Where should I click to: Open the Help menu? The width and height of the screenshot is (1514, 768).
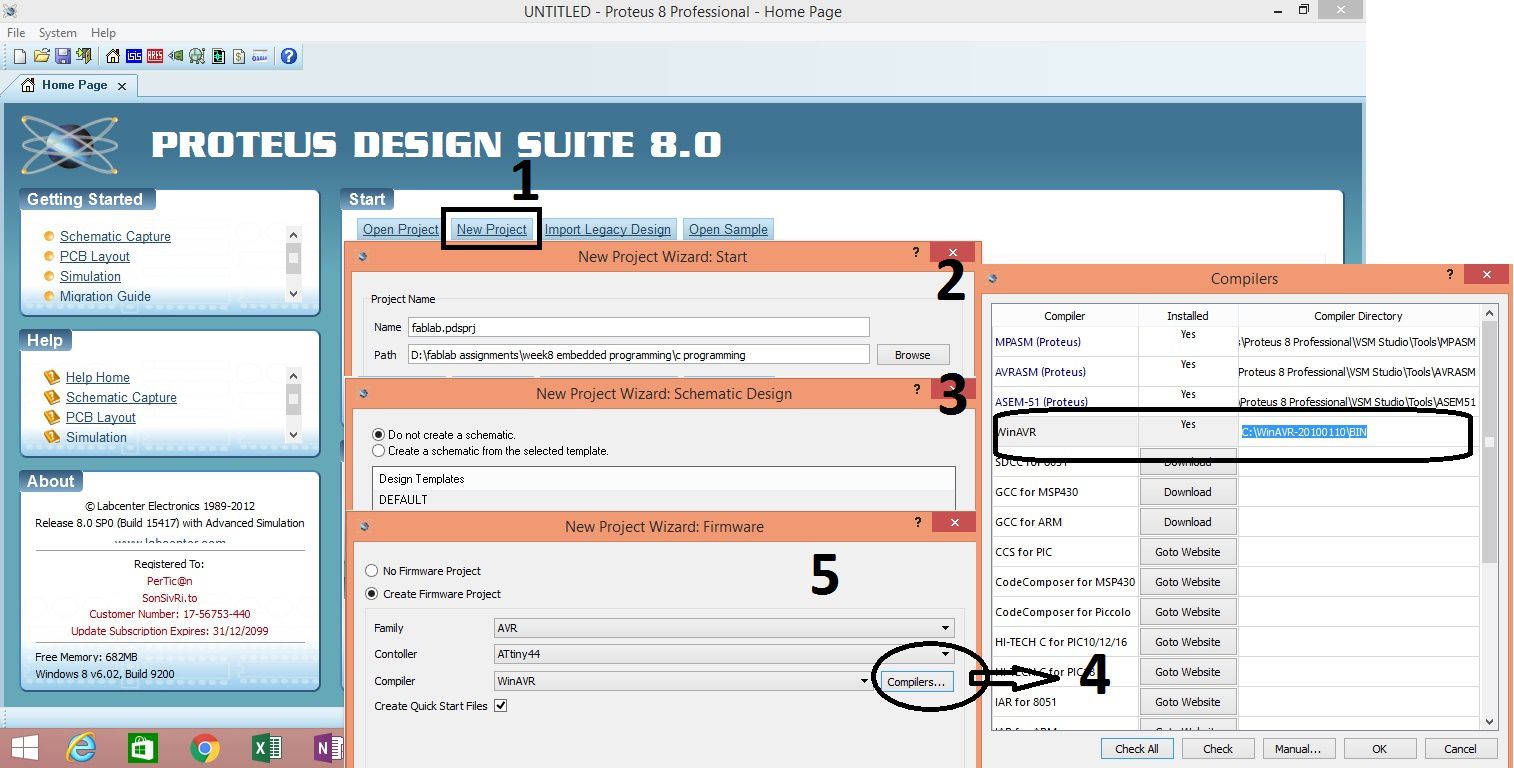[104, 33]
